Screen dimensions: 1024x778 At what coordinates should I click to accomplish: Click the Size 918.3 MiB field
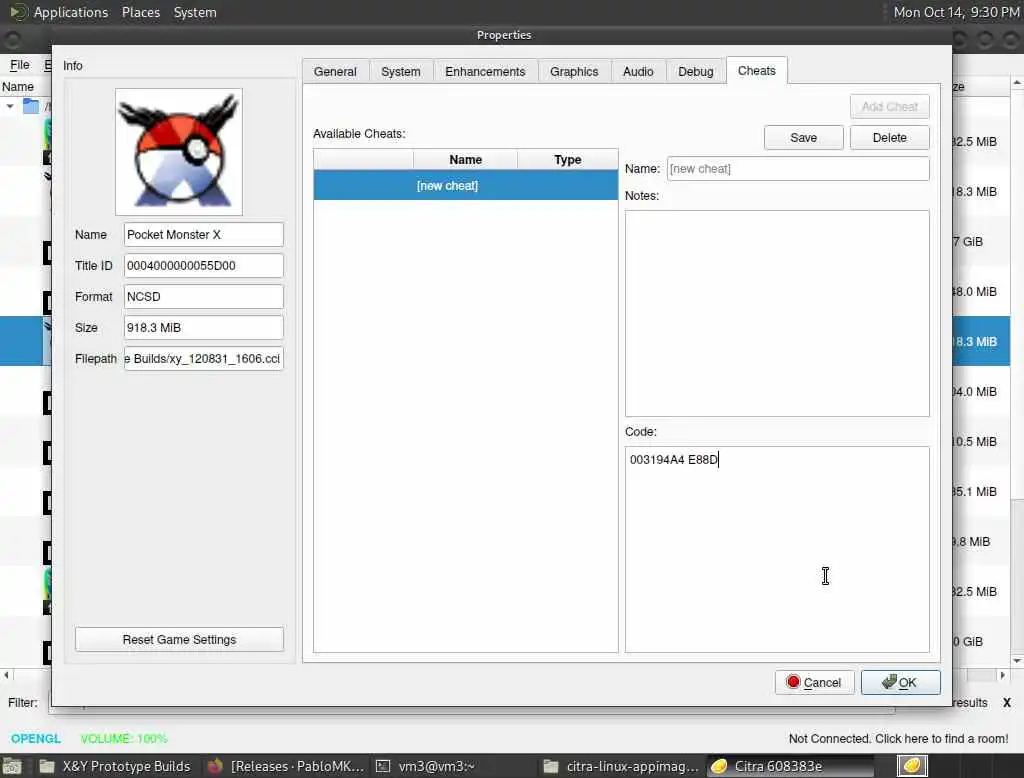click(x=204, y=328)
